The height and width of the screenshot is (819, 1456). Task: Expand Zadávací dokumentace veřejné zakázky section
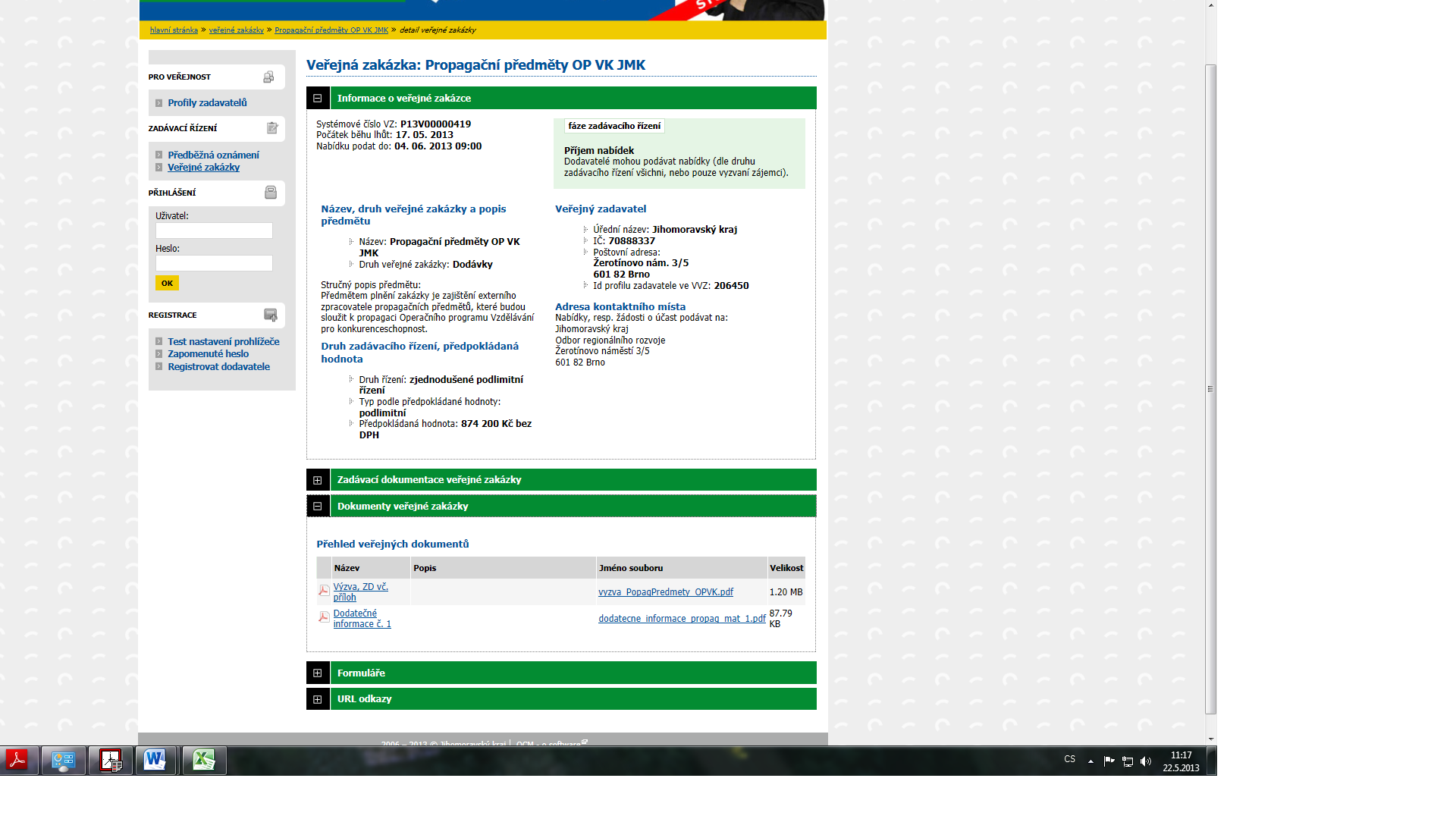(318, 480)
